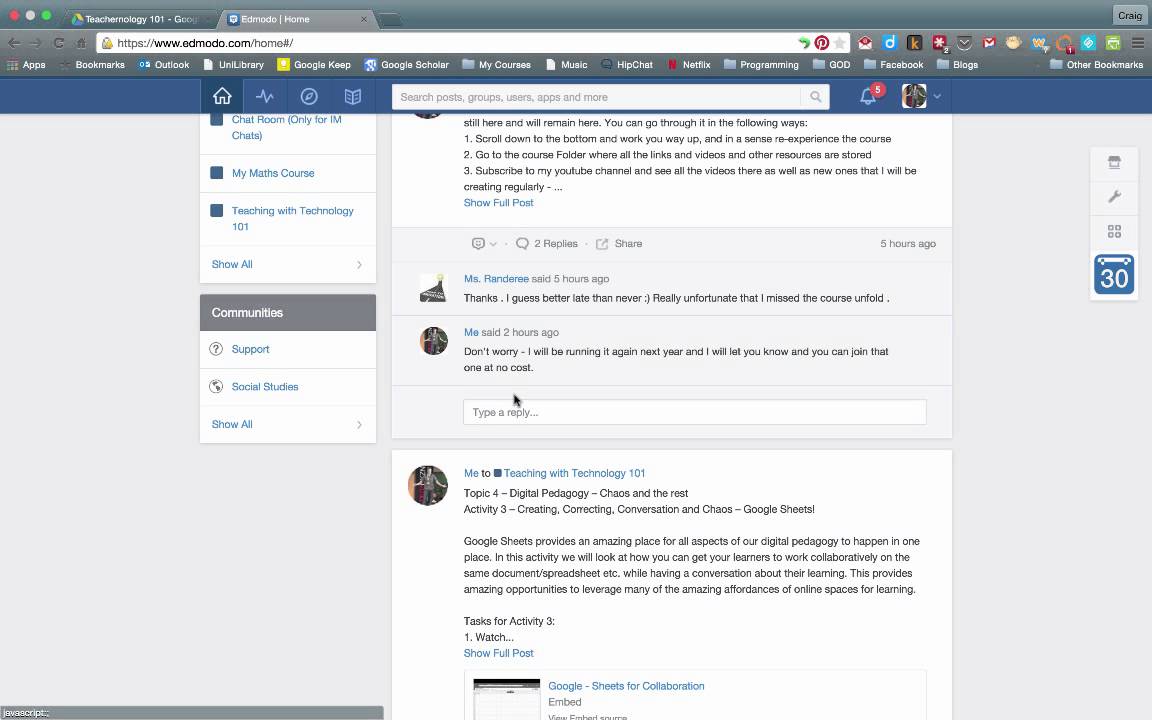This screenshot has height=720, width=1152.
Task: Focus the 'Type a reply...' field
Action: click(694, 412)
